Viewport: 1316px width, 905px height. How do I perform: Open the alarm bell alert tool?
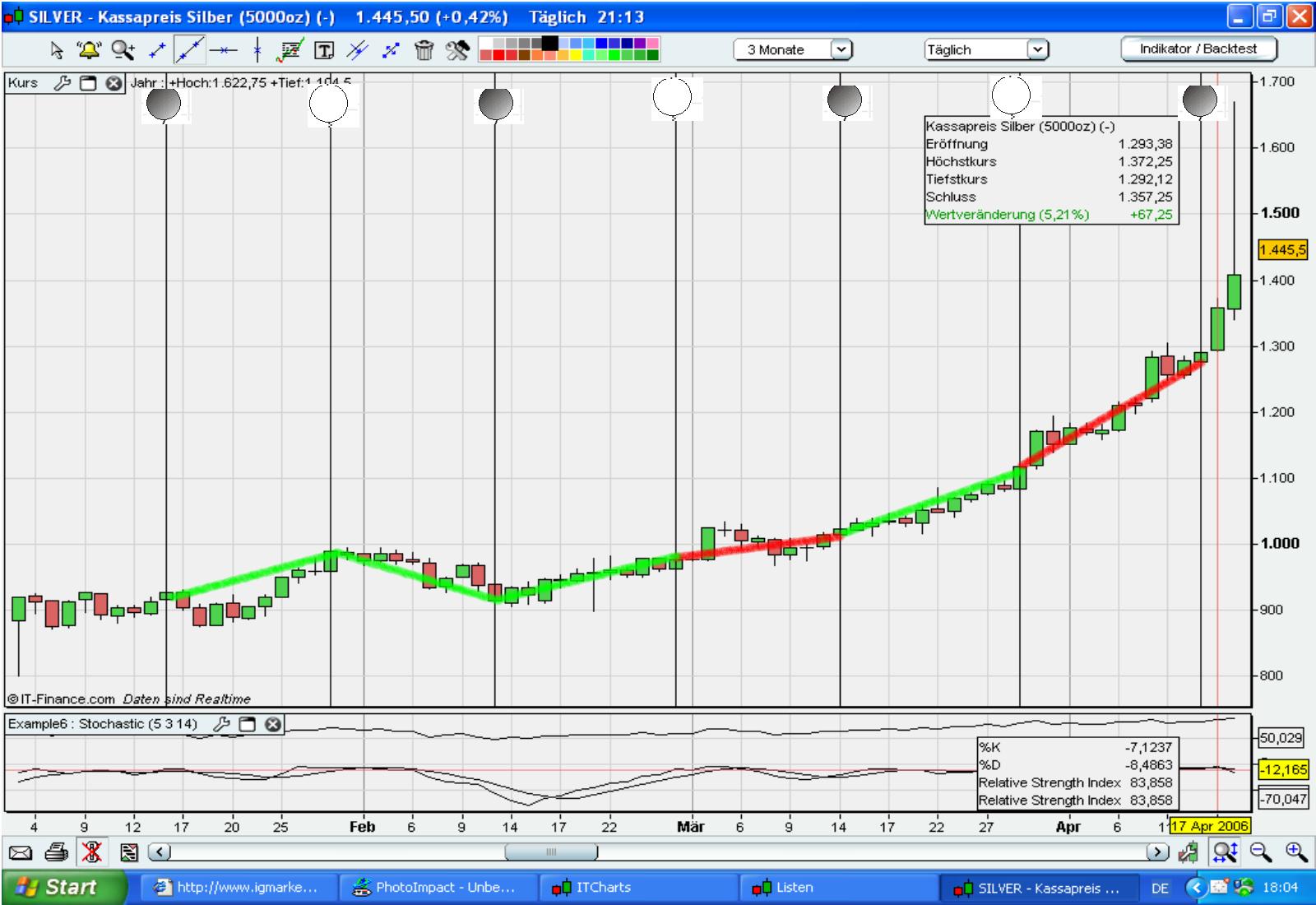(x=88, y=50)
